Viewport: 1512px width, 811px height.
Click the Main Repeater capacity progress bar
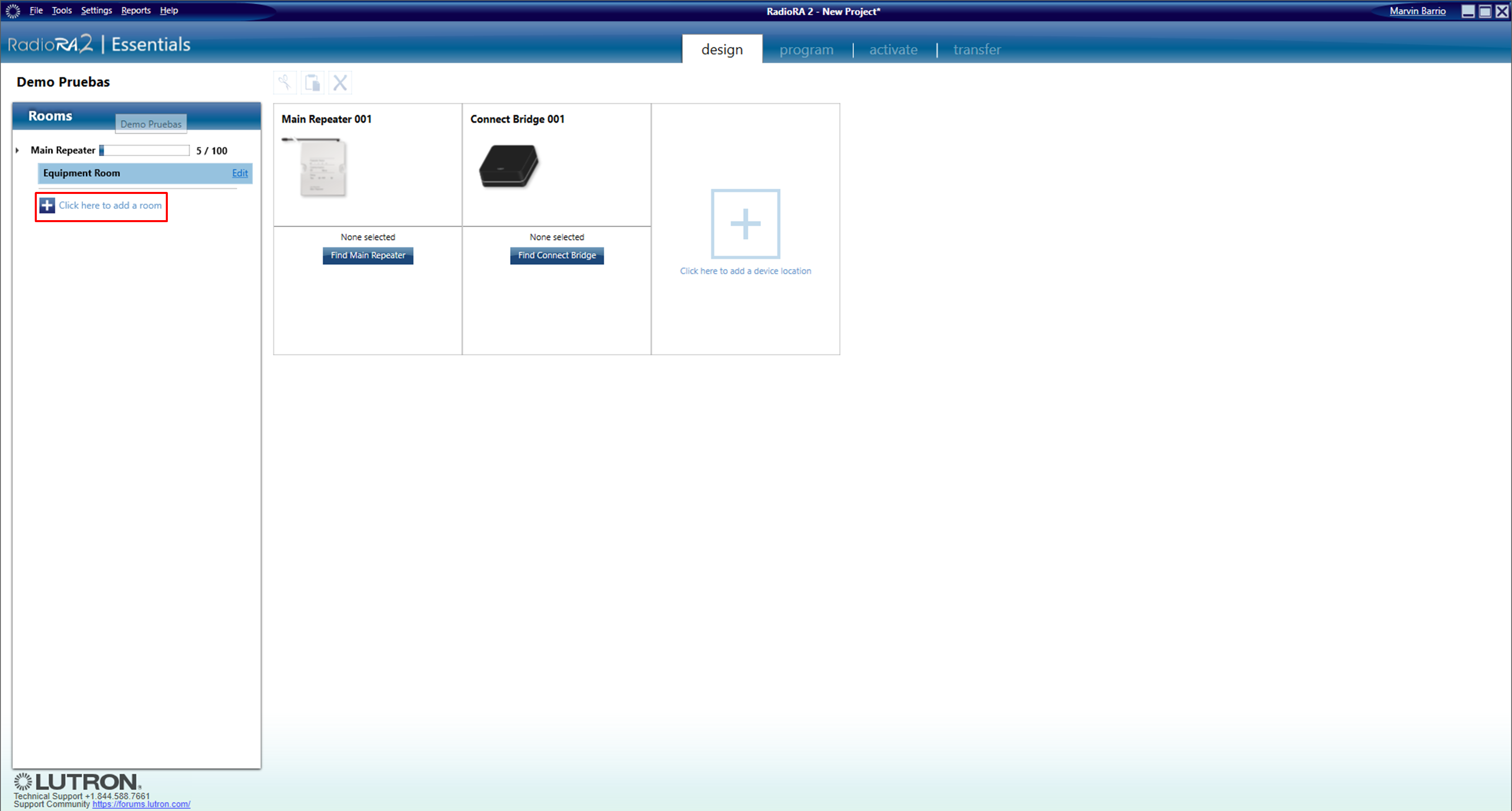[x=144, y=150]
